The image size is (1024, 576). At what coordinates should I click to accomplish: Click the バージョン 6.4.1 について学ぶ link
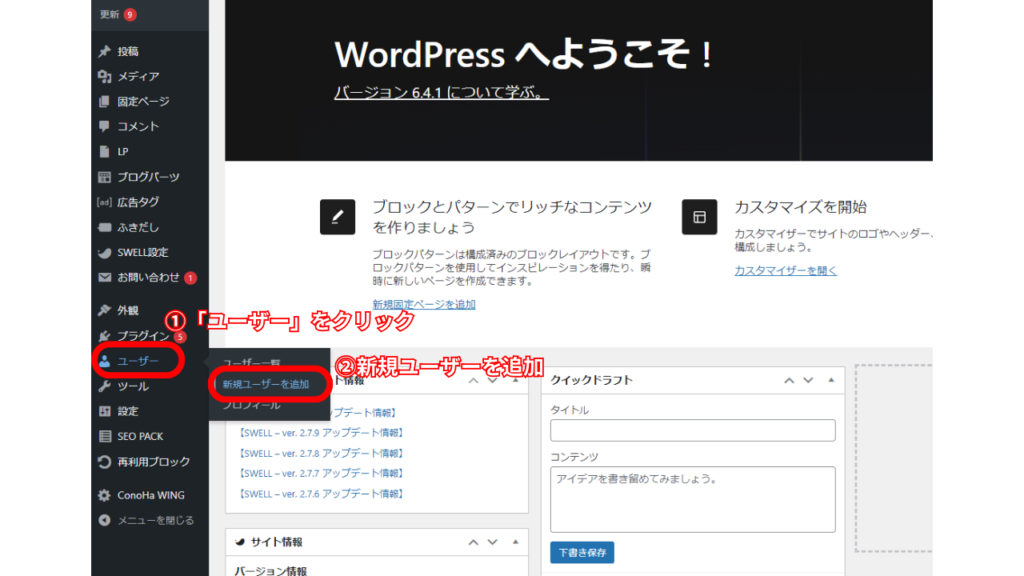pos(441,93)
